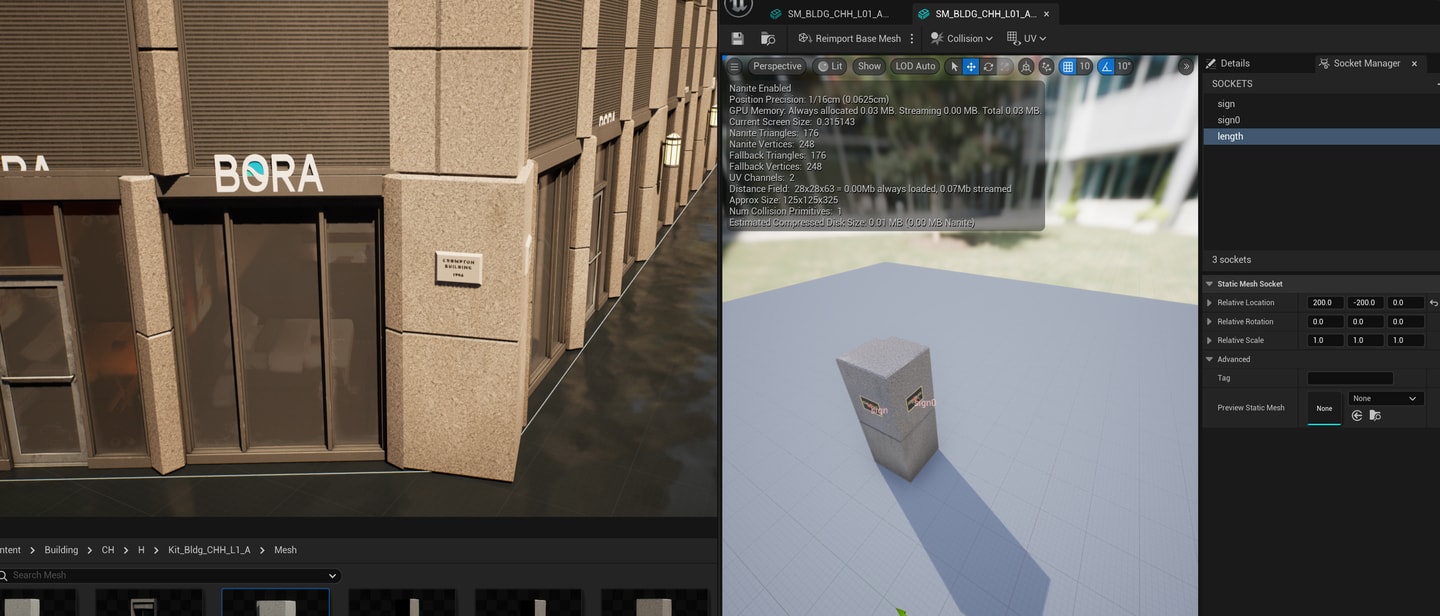Open the UV dropdown menu
Image resolution: width=1440 pixels, height=616 pixels.
(x=1027, y=38)
